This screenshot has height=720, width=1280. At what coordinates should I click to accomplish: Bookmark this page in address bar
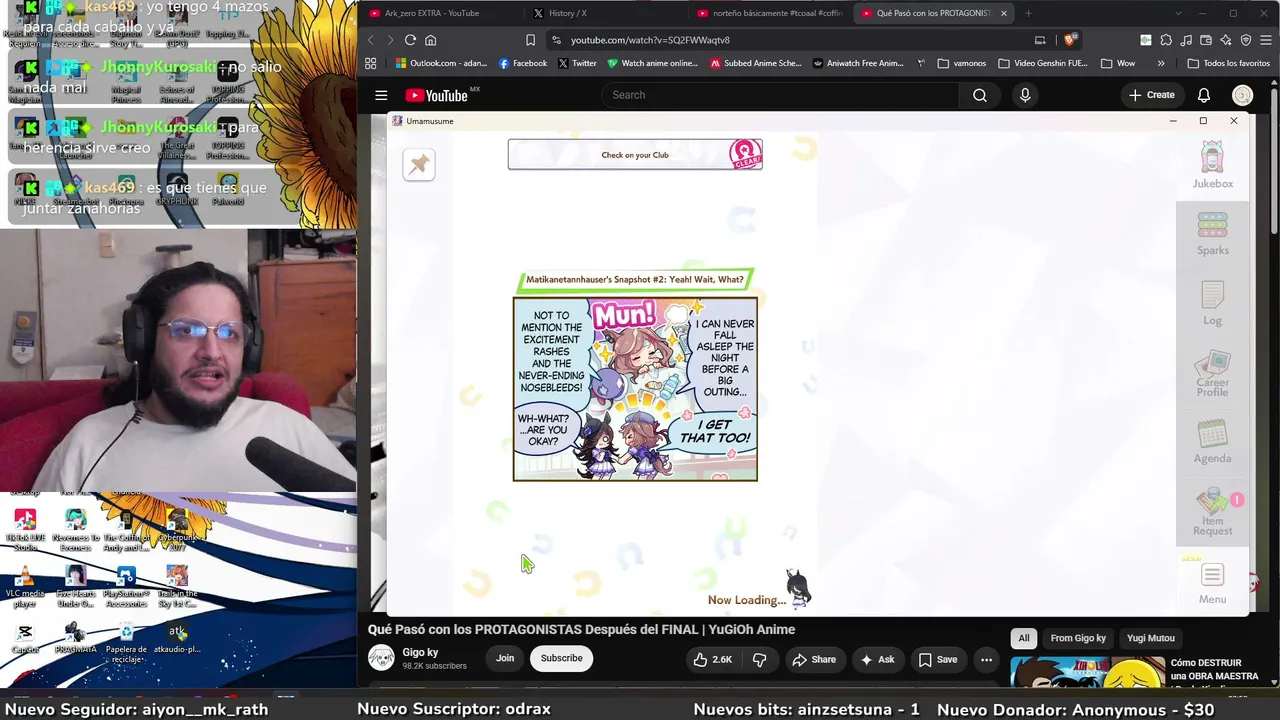pyautogui.click(x=530, y=40)
